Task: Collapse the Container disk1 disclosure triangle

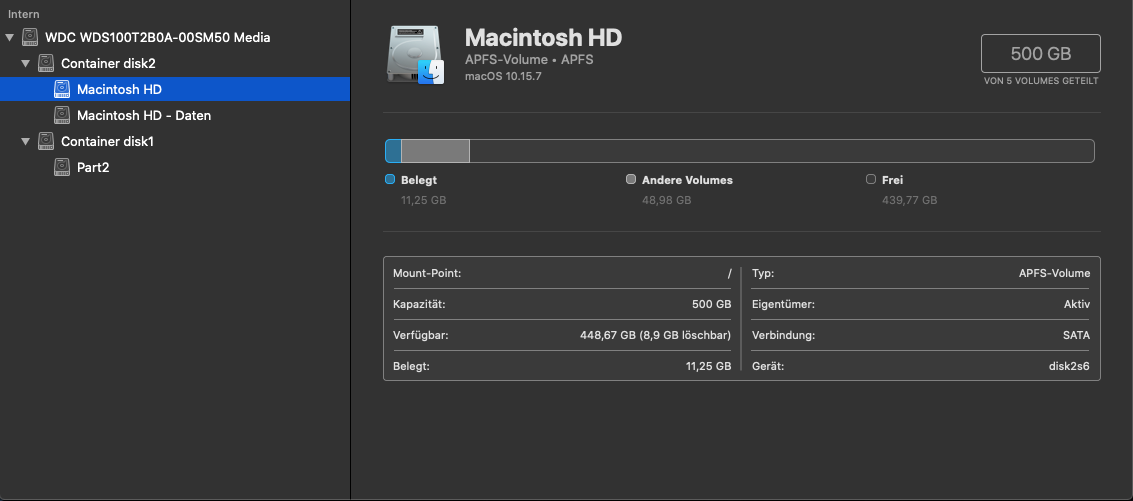Action: pos(26,142)
